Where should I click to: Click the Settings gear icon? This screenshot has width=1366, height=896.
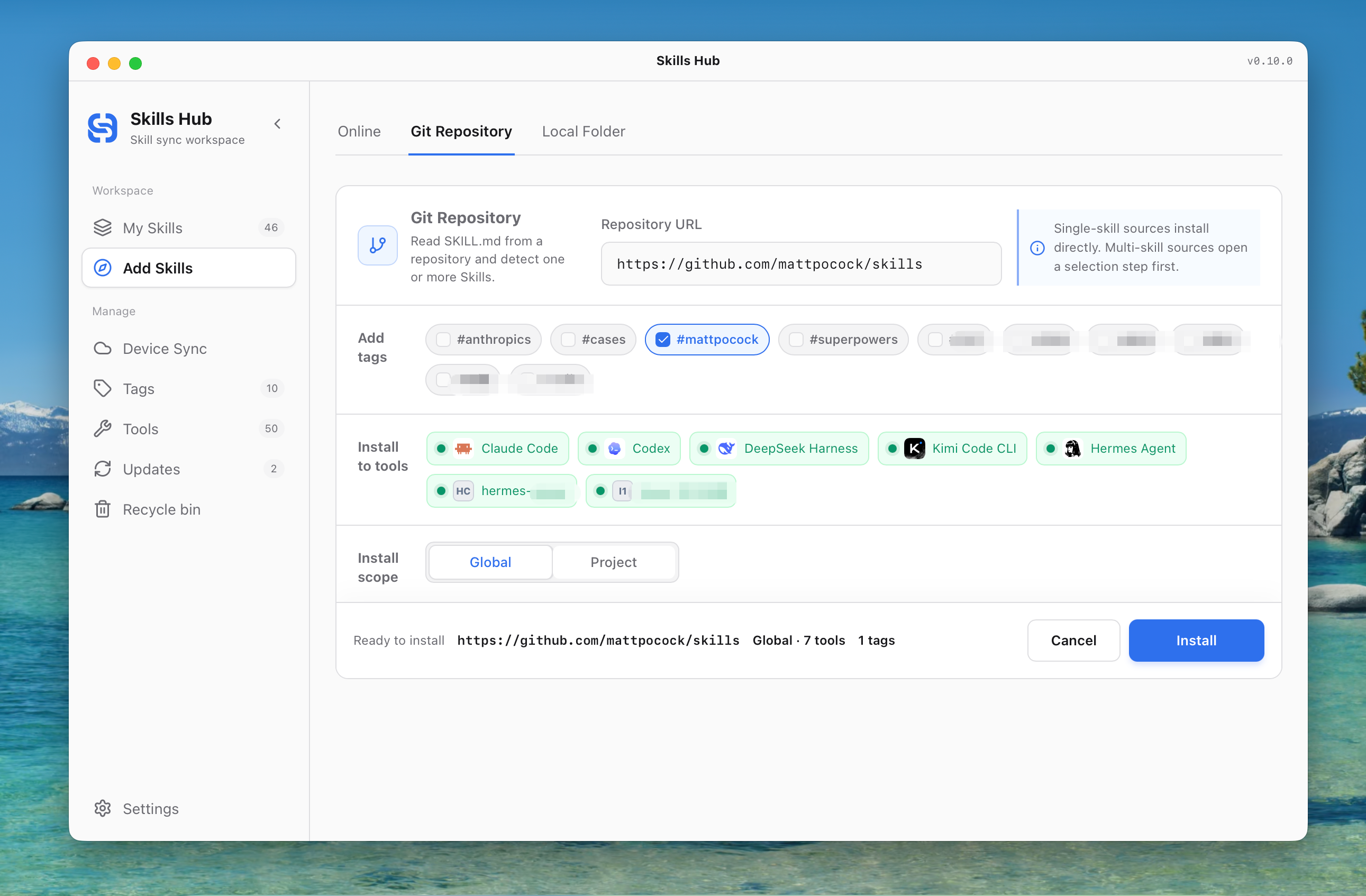click(103, 808)
